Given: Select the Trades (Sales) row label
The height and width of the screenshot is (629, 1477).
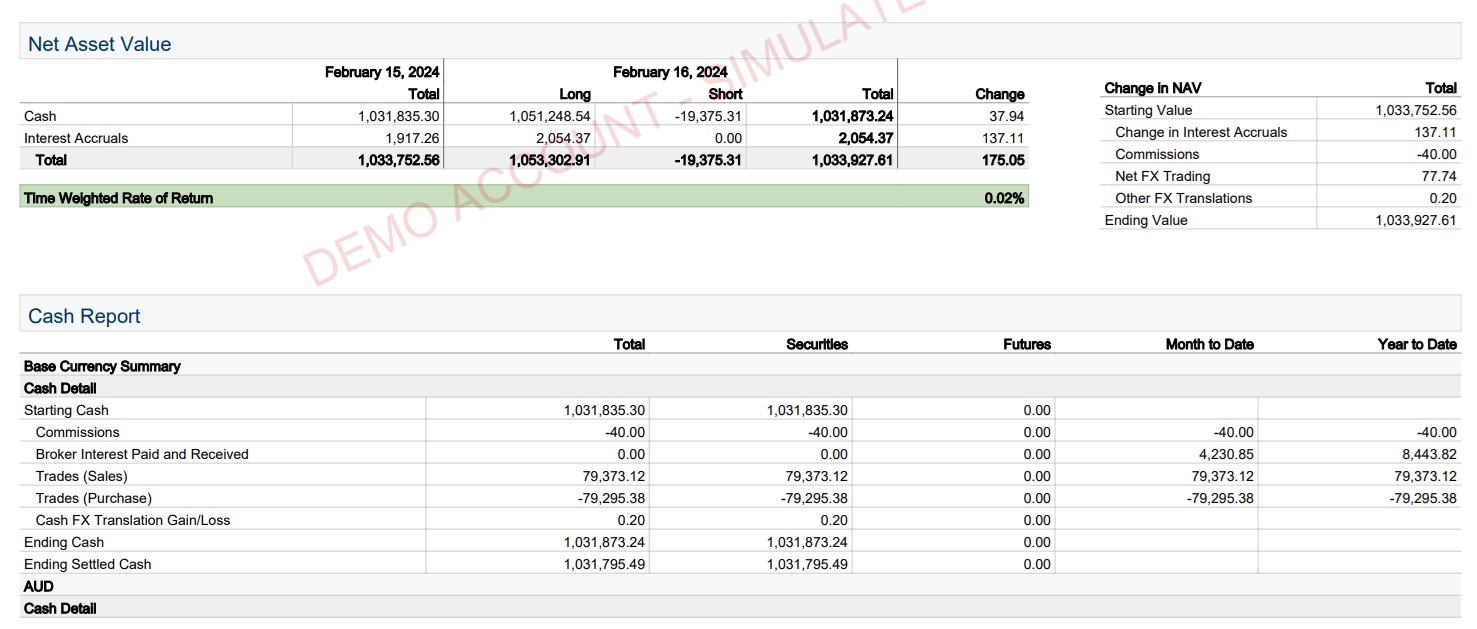Looking at the screenshot, I should point(82,476).
